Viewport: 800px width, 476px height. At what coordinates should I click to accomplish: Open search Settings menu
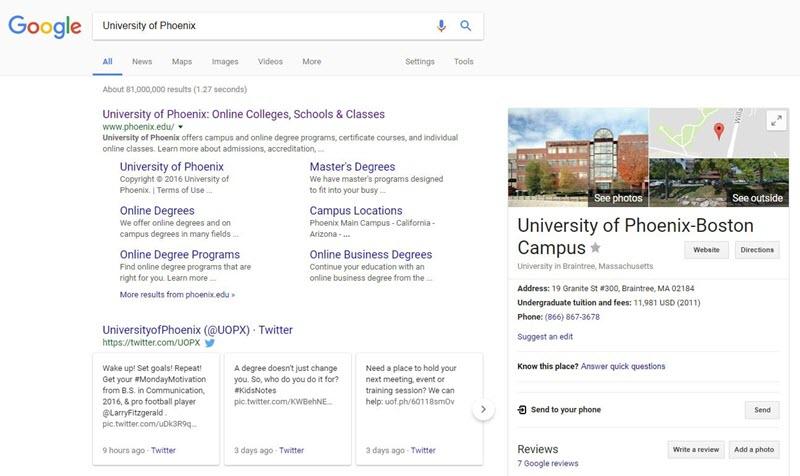(420, 62)
